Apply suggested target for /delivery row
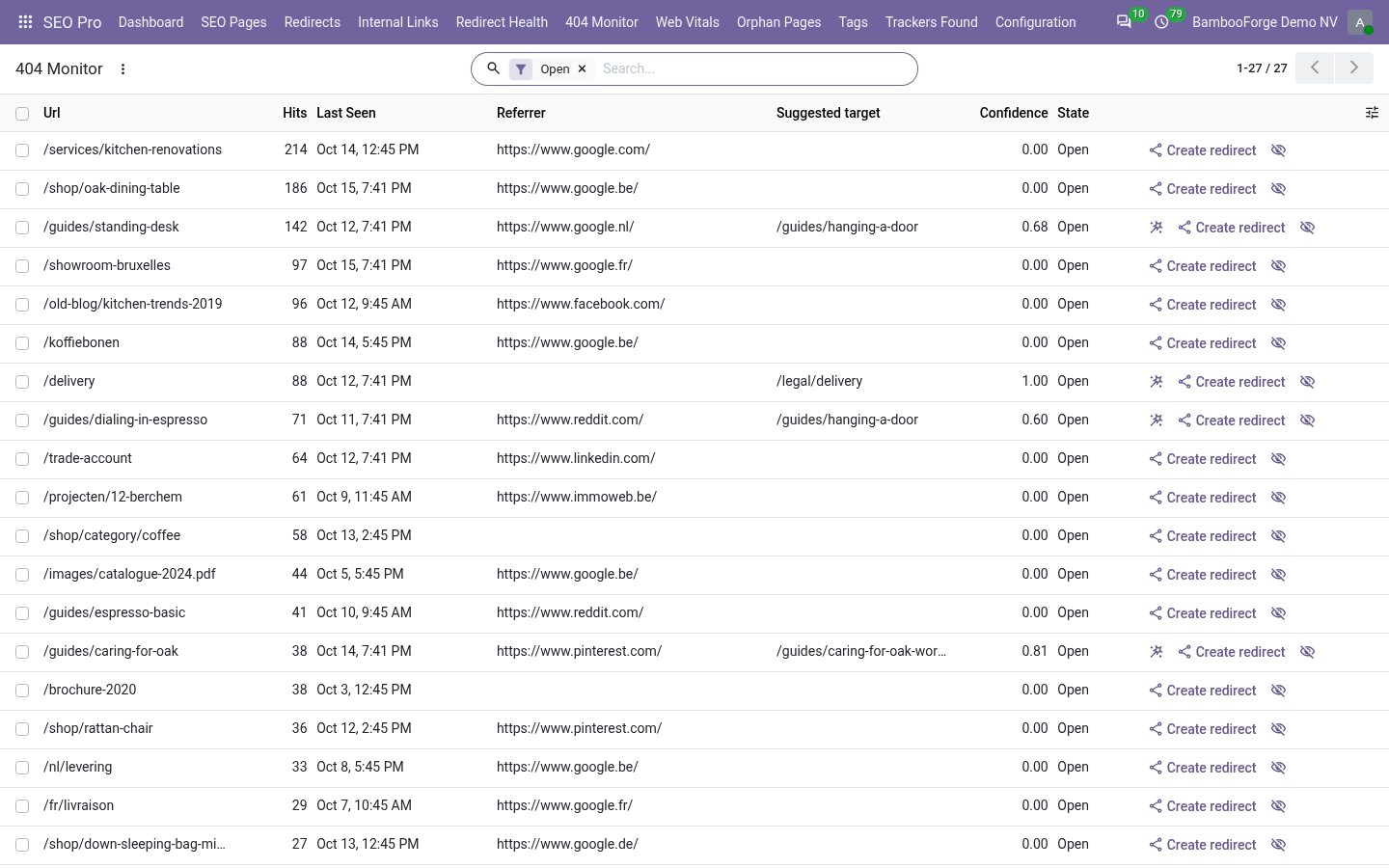This screenshot has width=1389, height=868. [x=1156, y=382]
